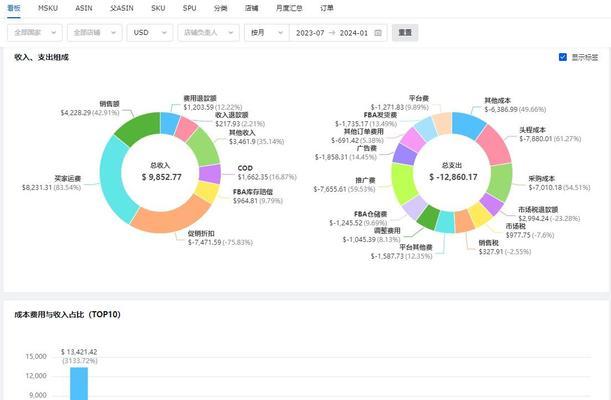Open the calendar date picker icon
This screenshot has width=611, height=400.
click(378, 33)
